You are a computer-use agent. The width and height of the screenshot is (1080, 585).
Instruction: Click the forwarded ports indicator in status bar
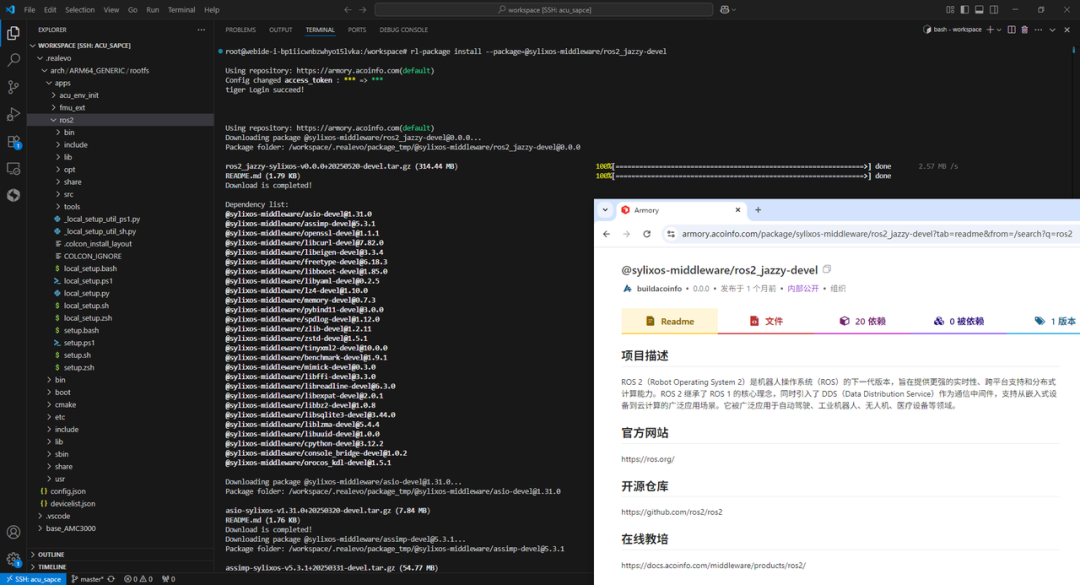(168, 579)
